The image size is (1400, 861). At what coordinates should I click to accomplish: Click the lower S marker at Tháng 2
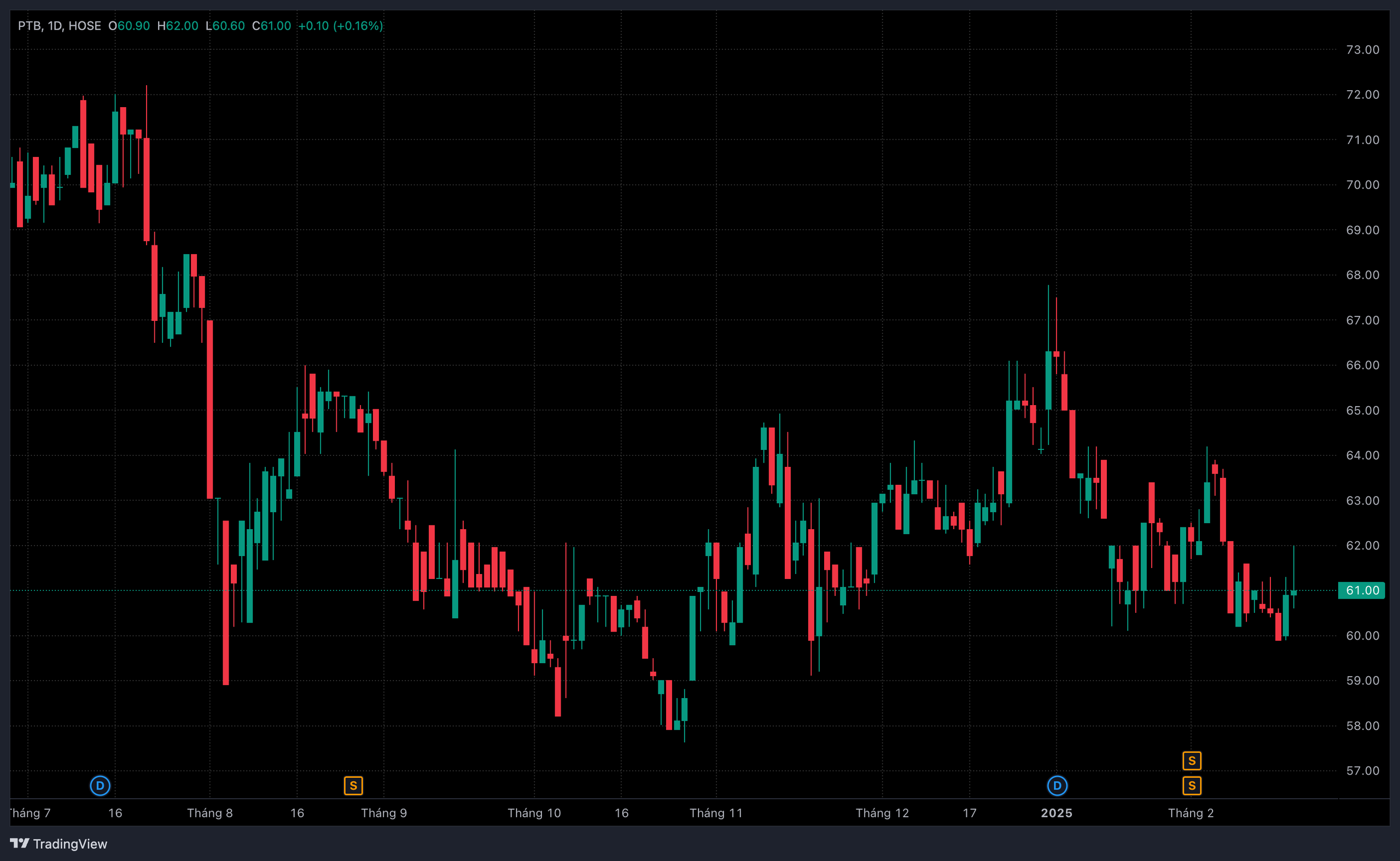tap(1192, 786)
